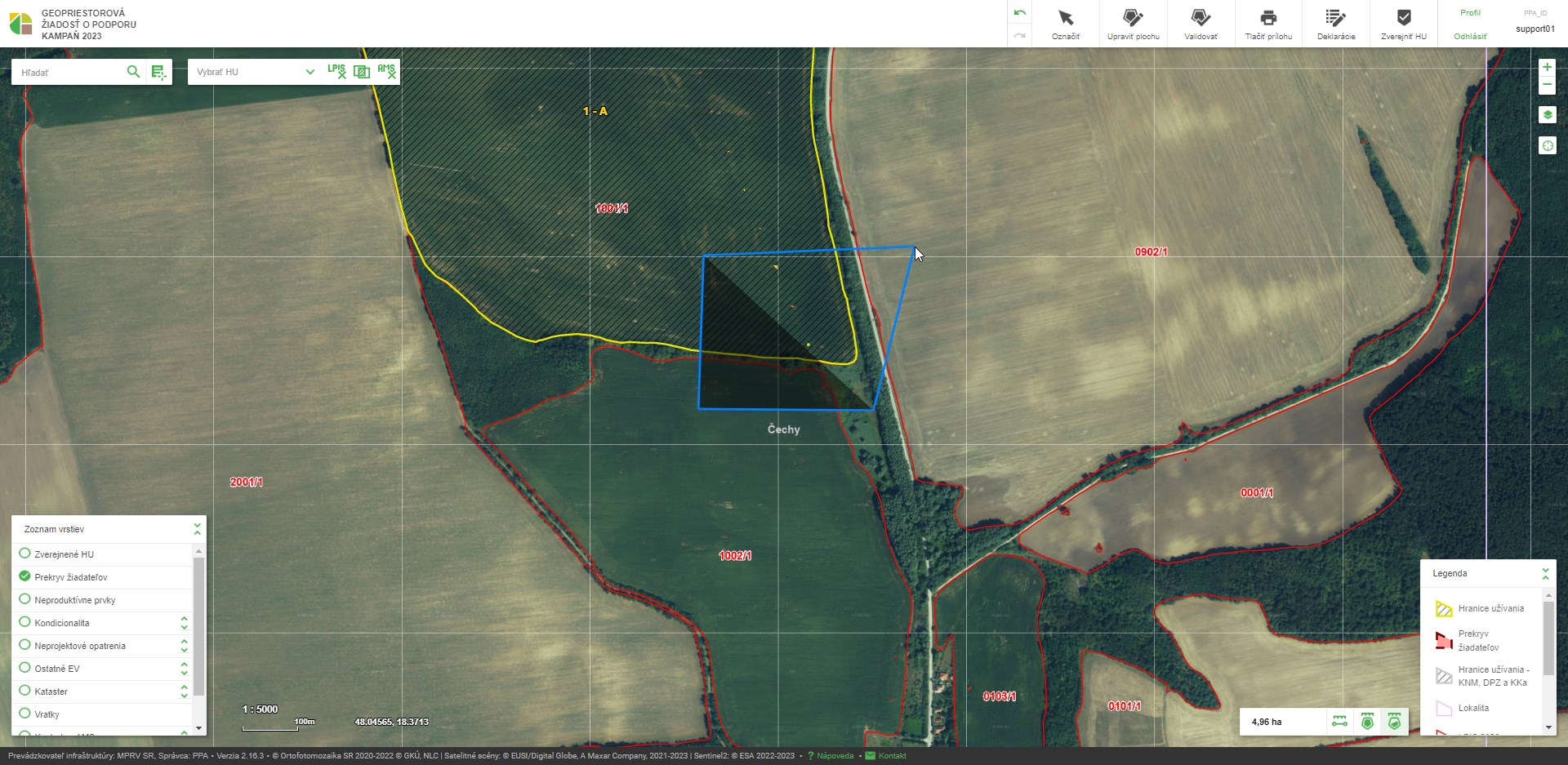
Task: Click the Zverejniť HU tool
Action: pyautogui.click(x=1404, y=24)
